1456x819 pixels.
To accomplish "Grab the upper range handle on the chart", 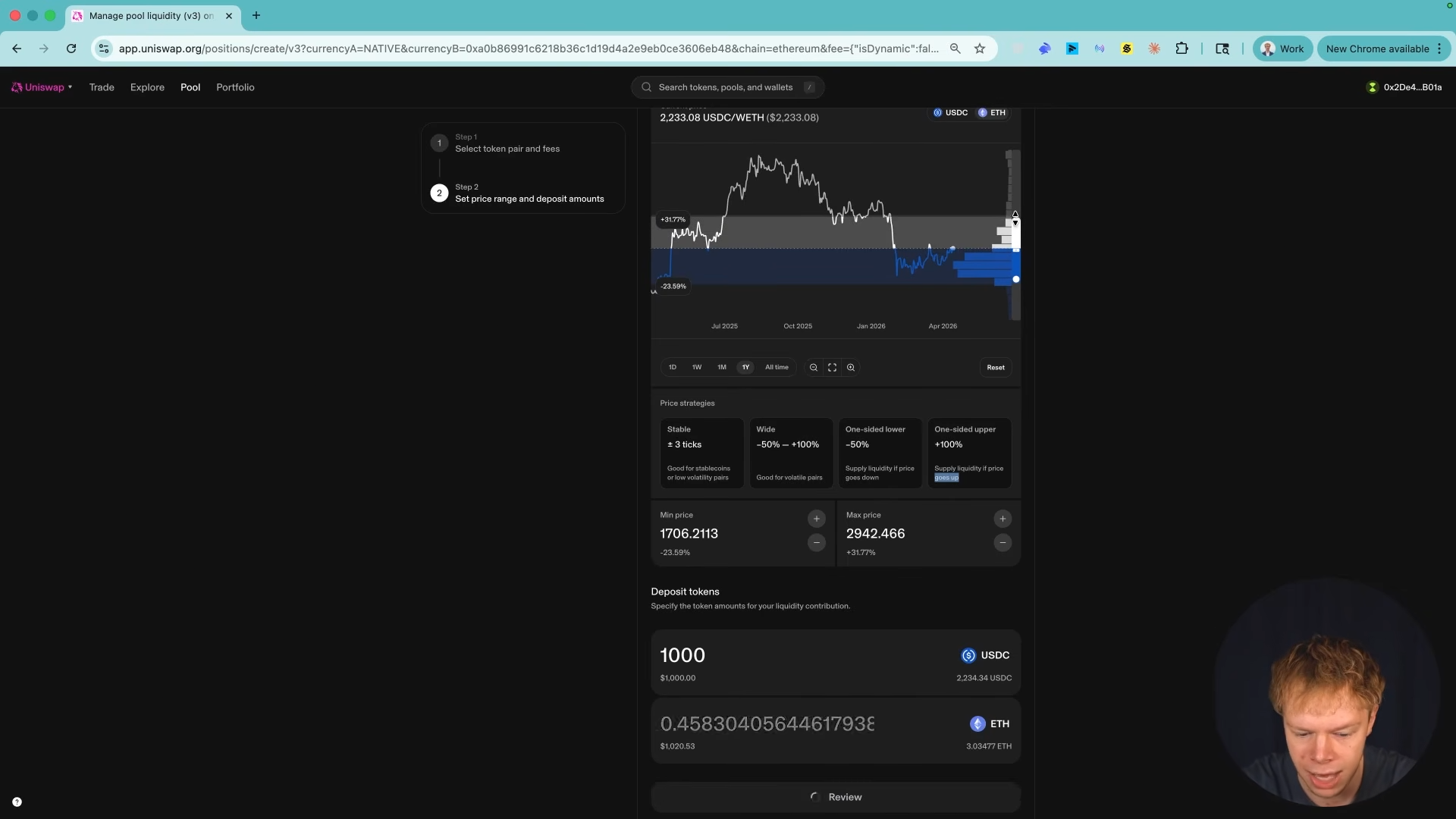I will (1015, 219).
